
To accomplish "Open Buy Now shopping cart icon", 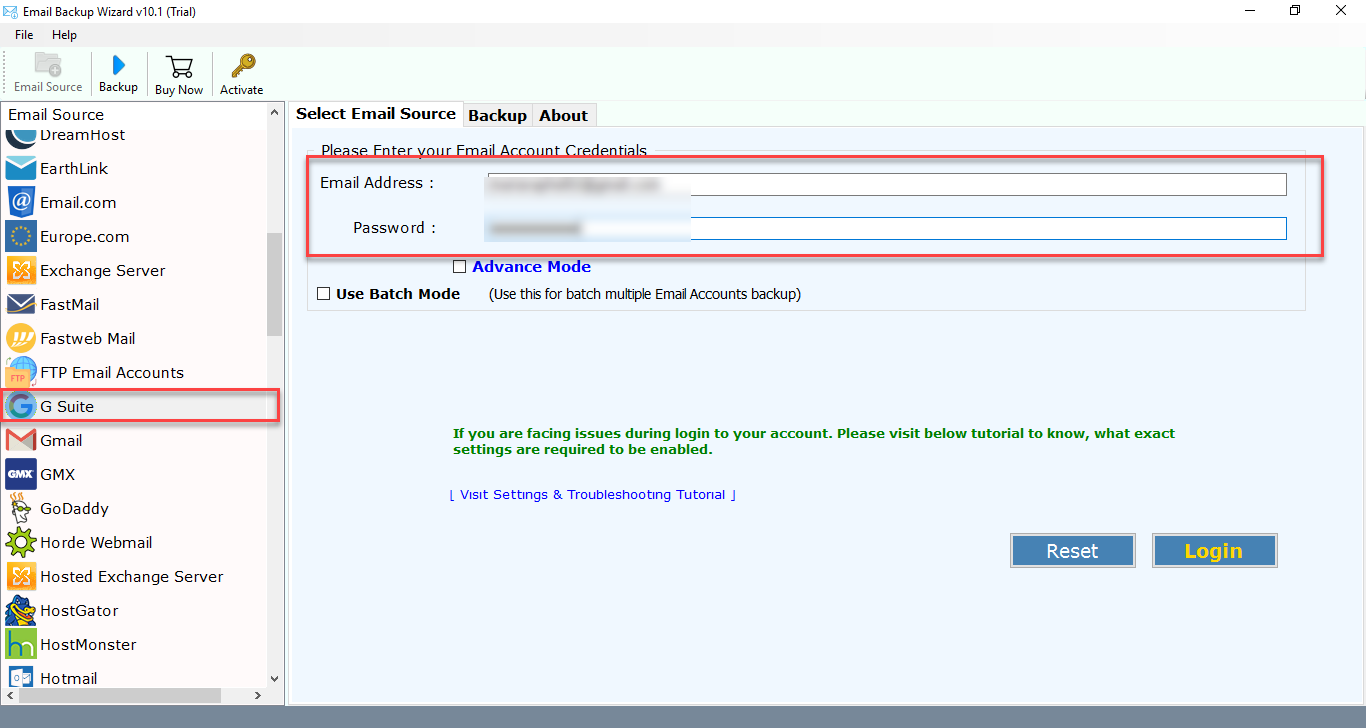I will click(179, 67).
